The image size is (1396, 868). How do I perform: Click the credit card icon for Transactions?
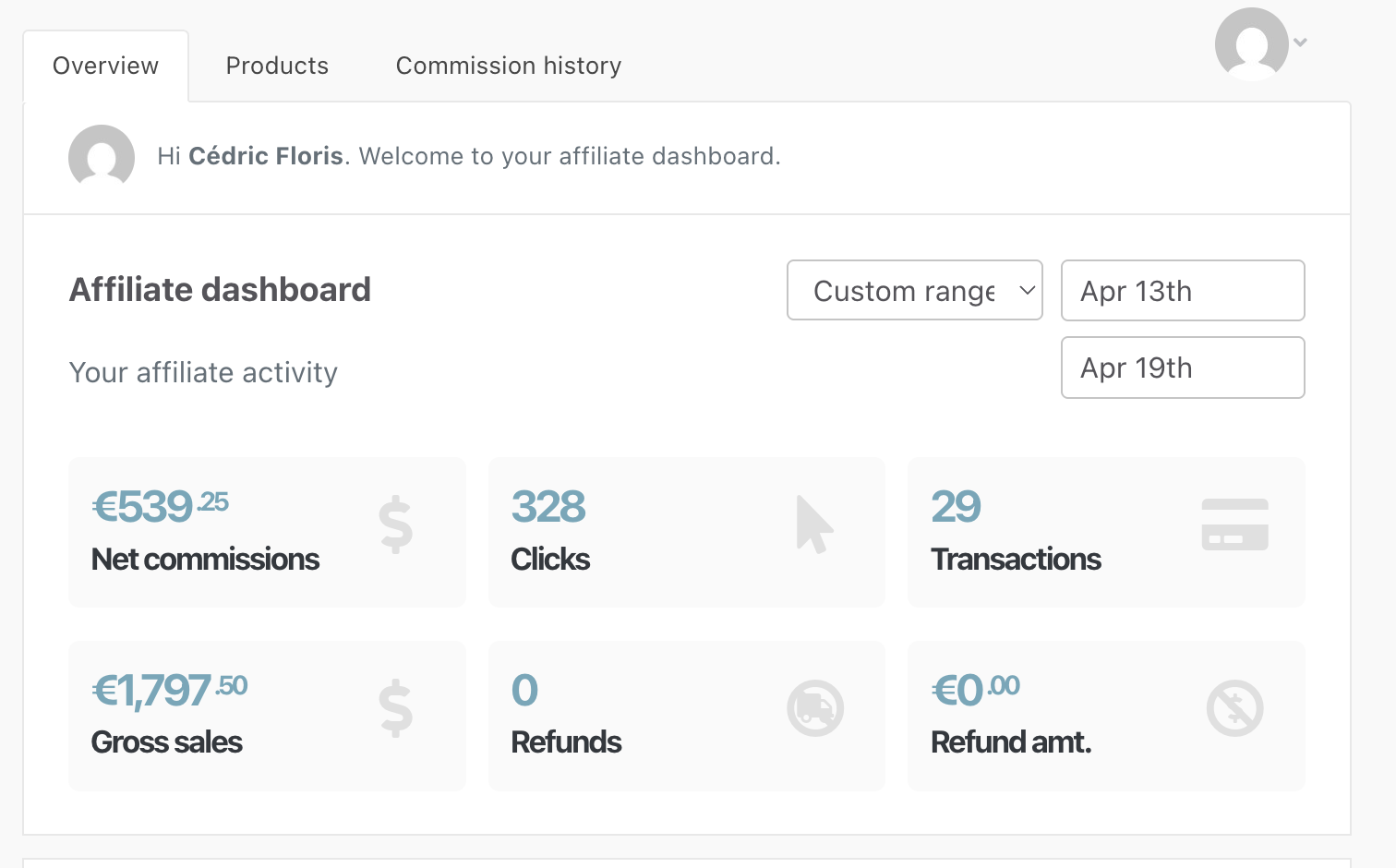pos(1234,524)
